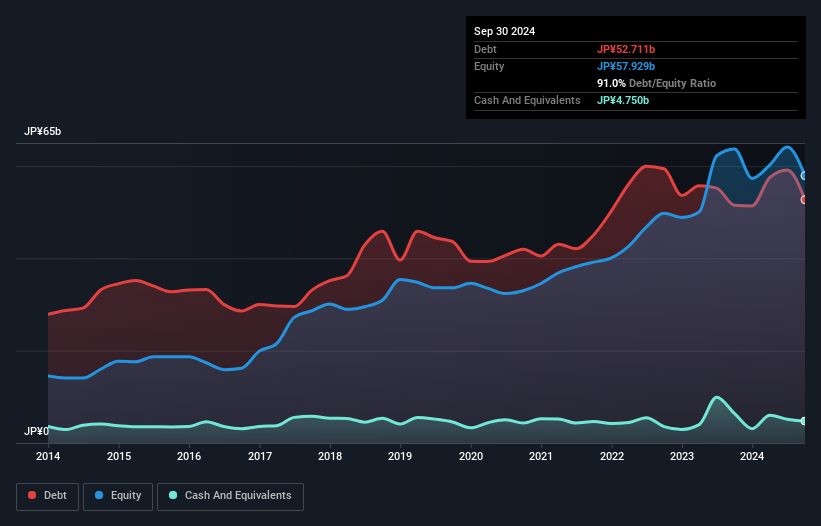Click the 2018 x-axis label

tap(330, 456)
